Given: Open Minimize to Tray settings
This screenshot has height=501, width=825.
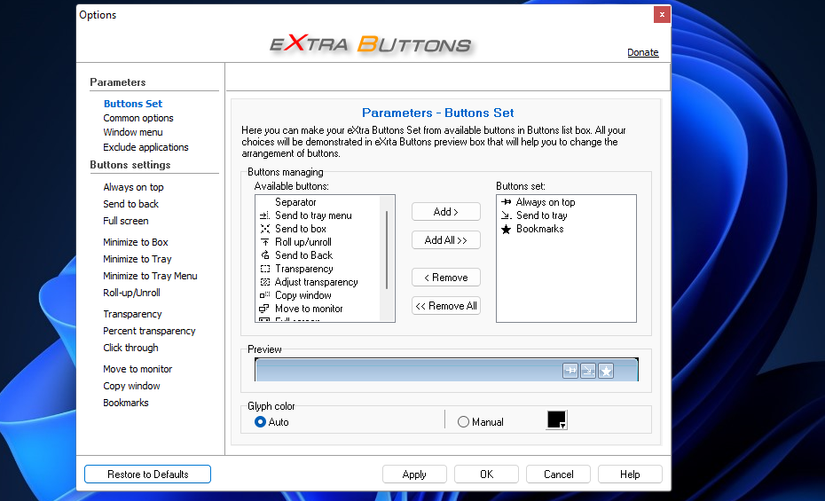Looking at the screenshot, I should pyautogui.click(x=137, y=259).
